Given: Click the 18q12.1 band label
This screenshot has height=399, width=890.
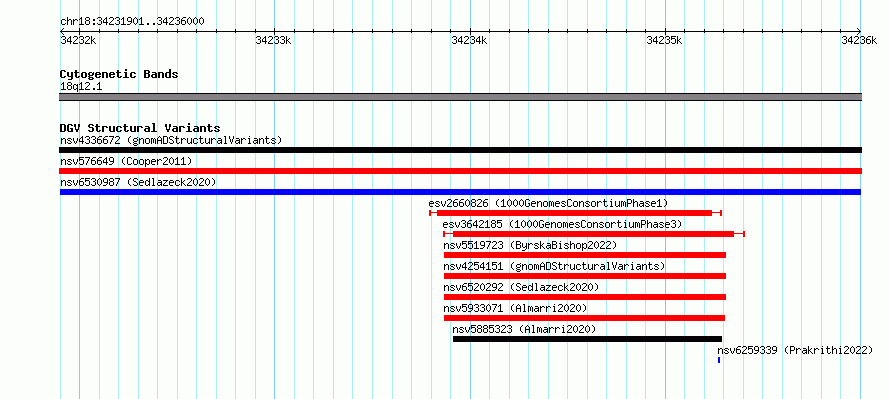Looking at the screenshot, I should (x=81, y=87).
